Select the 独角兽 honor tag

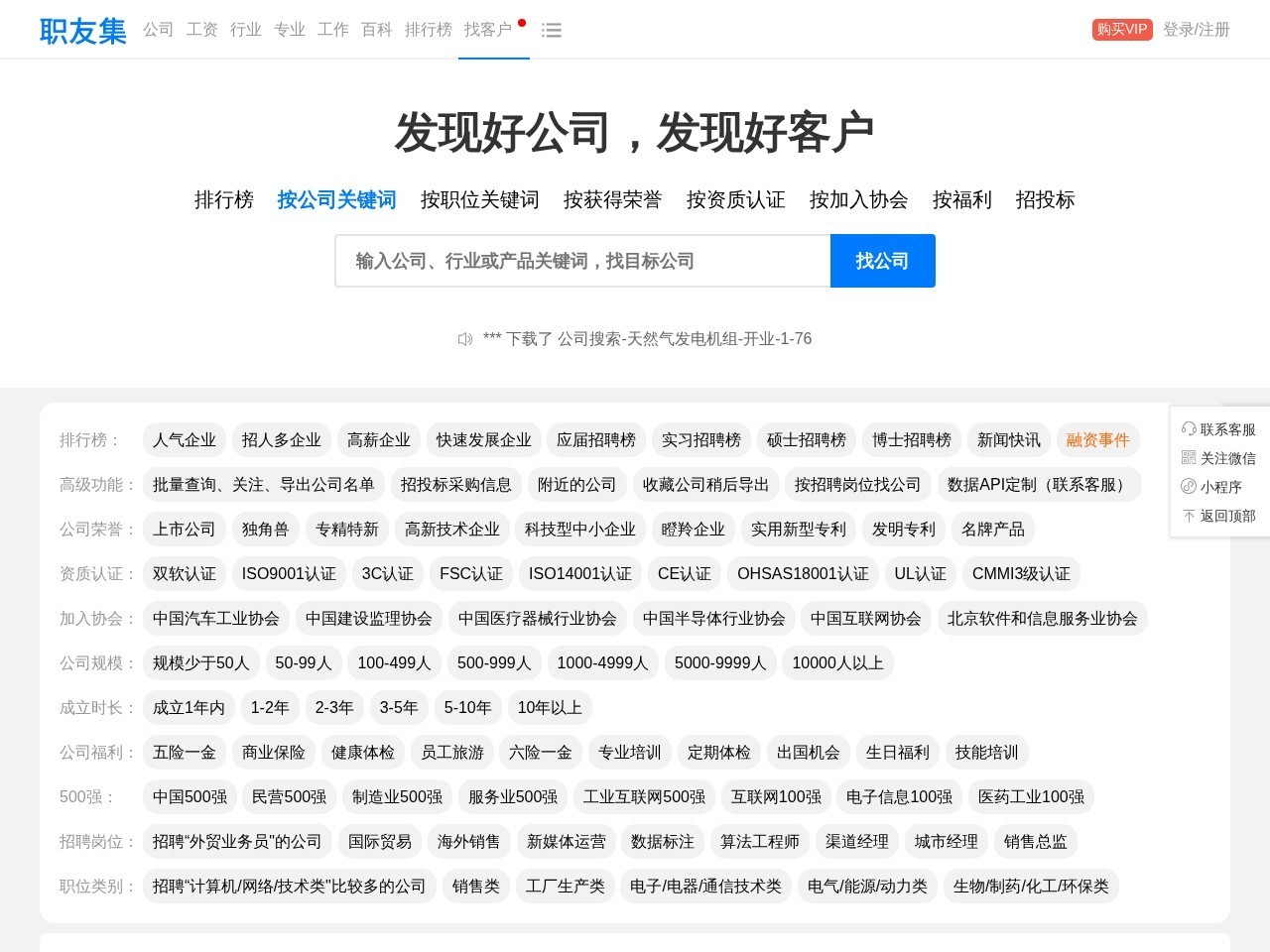coord(266,530)
